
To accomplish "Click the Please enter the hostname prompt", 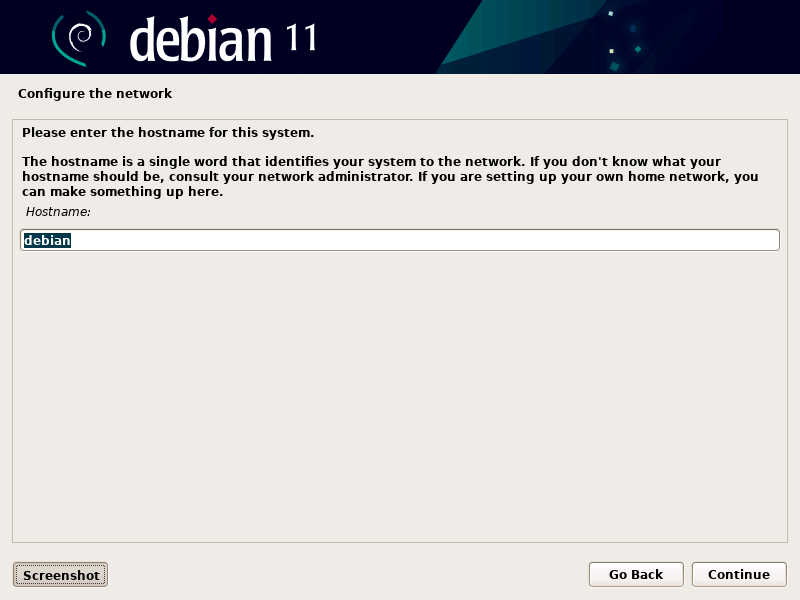I will pos(168,133).
